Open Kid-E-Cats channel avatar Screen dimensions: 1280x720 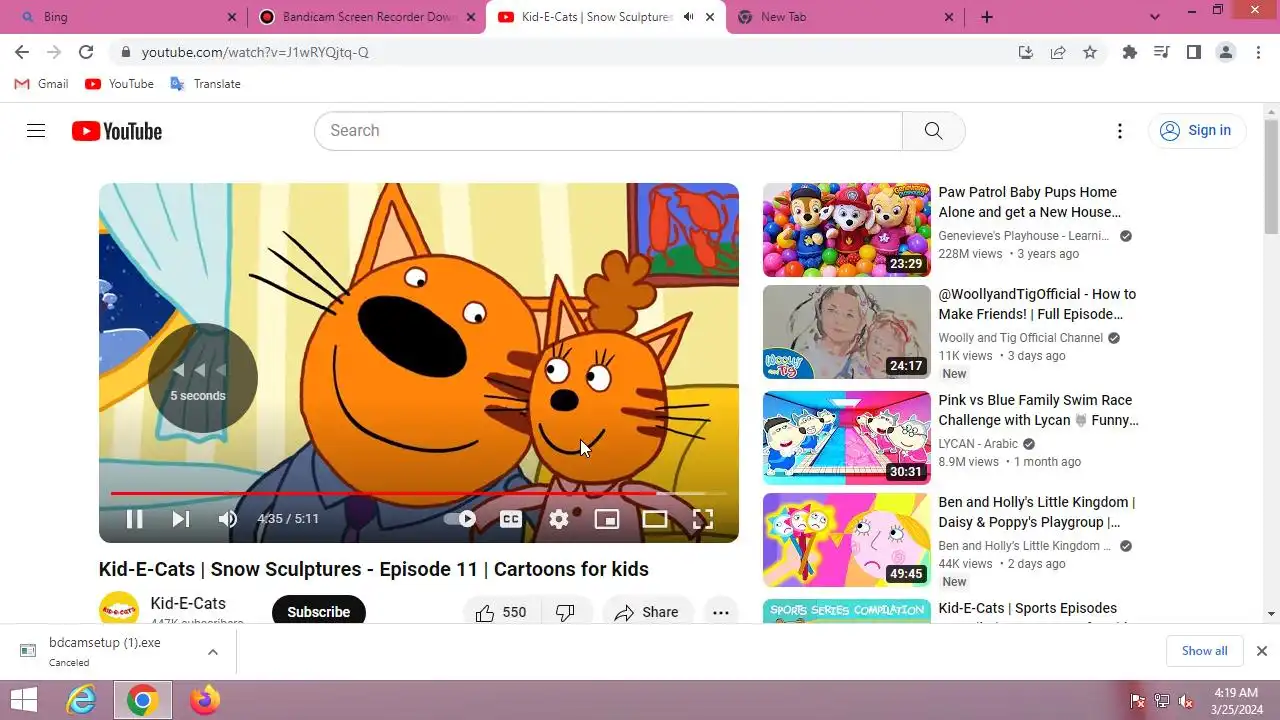(x=119, y=609)
